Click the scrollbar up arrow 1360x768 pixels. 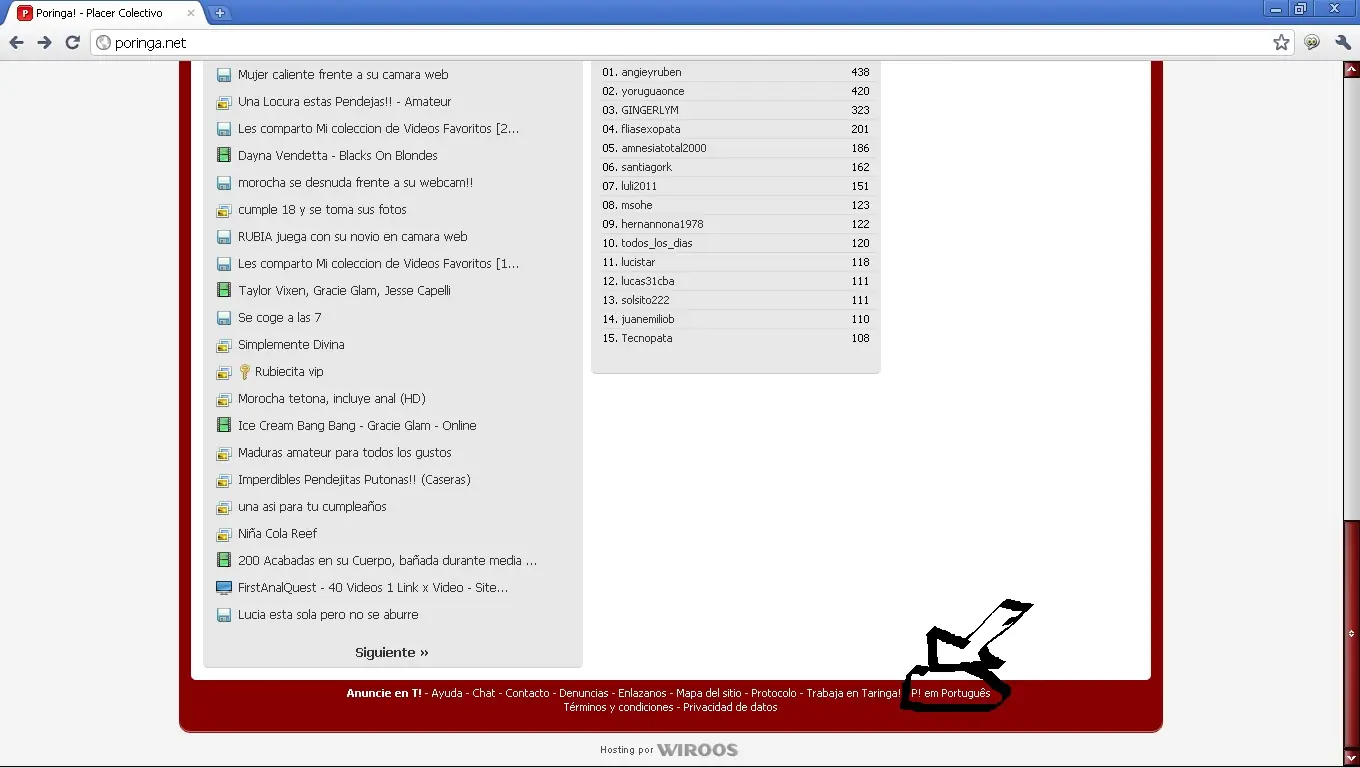[1351, 70]
